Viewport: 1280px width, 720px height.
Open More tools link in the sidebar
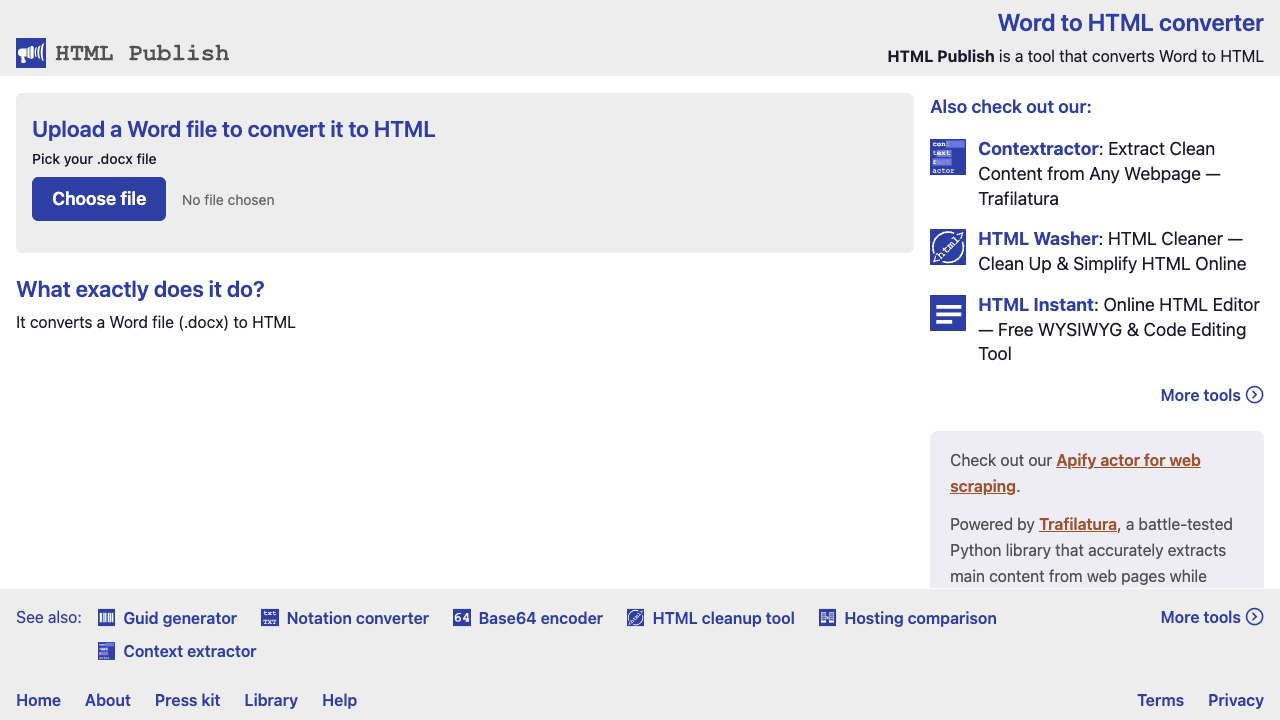pyautogui.click(x=1211, y=396)
